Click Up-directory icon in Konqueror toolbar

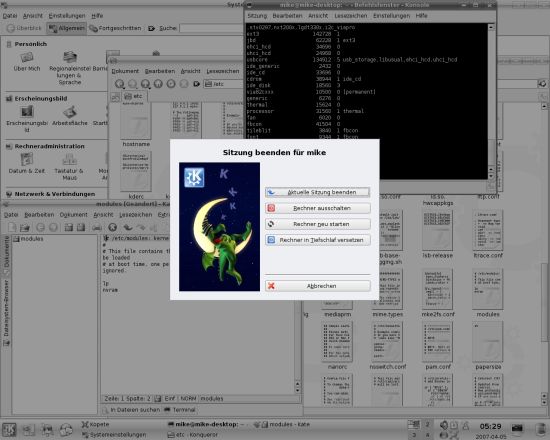[x=145, y=84]
